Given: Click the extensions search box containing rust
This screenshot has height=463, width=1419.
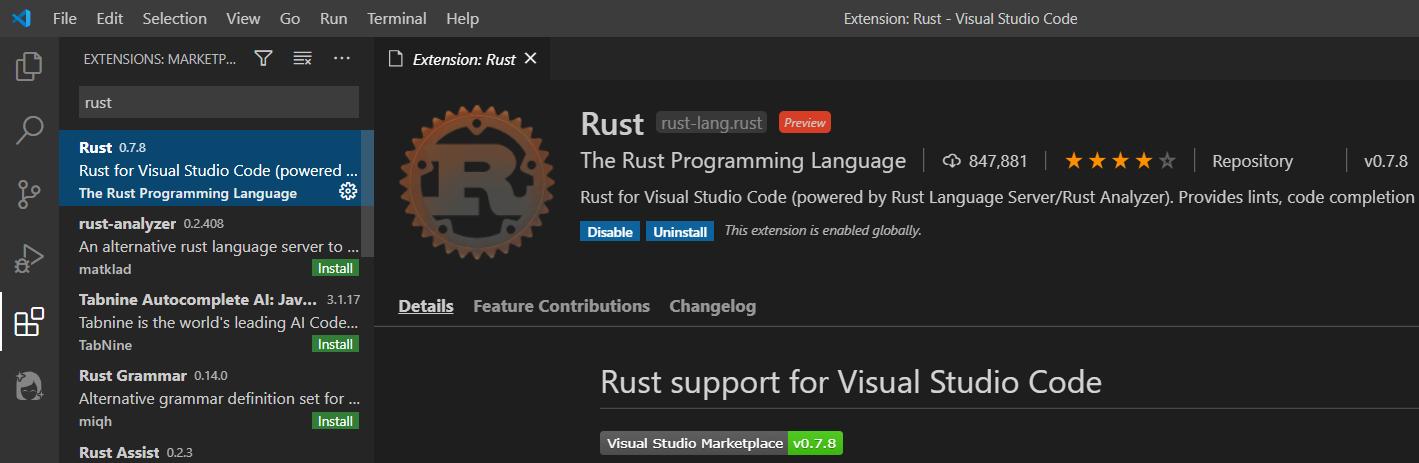Looking at the screenshot, I should pyautogui.click(x=219, y=102).
